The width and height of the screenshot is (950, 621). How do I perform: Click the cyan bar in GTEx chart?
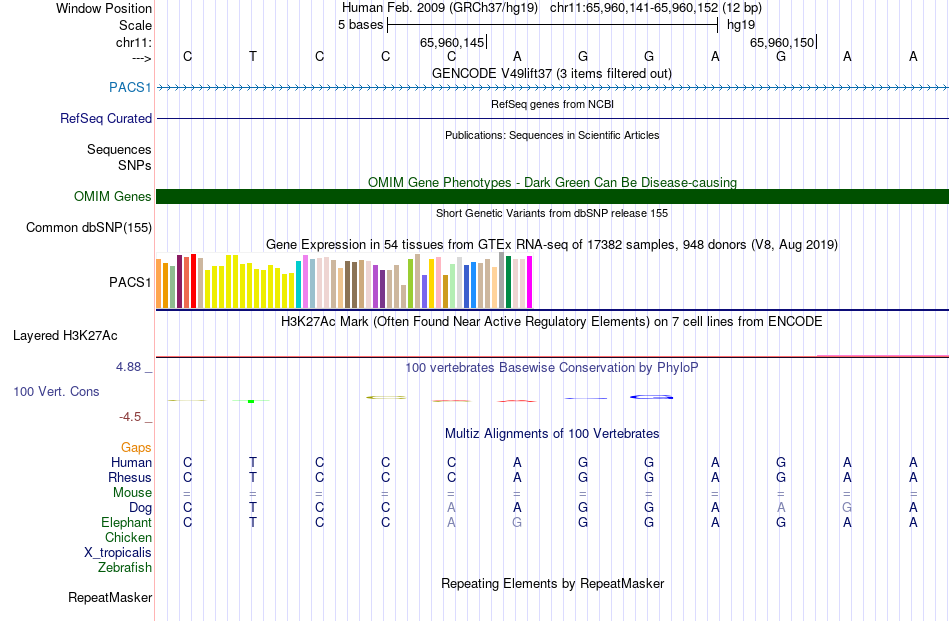pos(299,285)
